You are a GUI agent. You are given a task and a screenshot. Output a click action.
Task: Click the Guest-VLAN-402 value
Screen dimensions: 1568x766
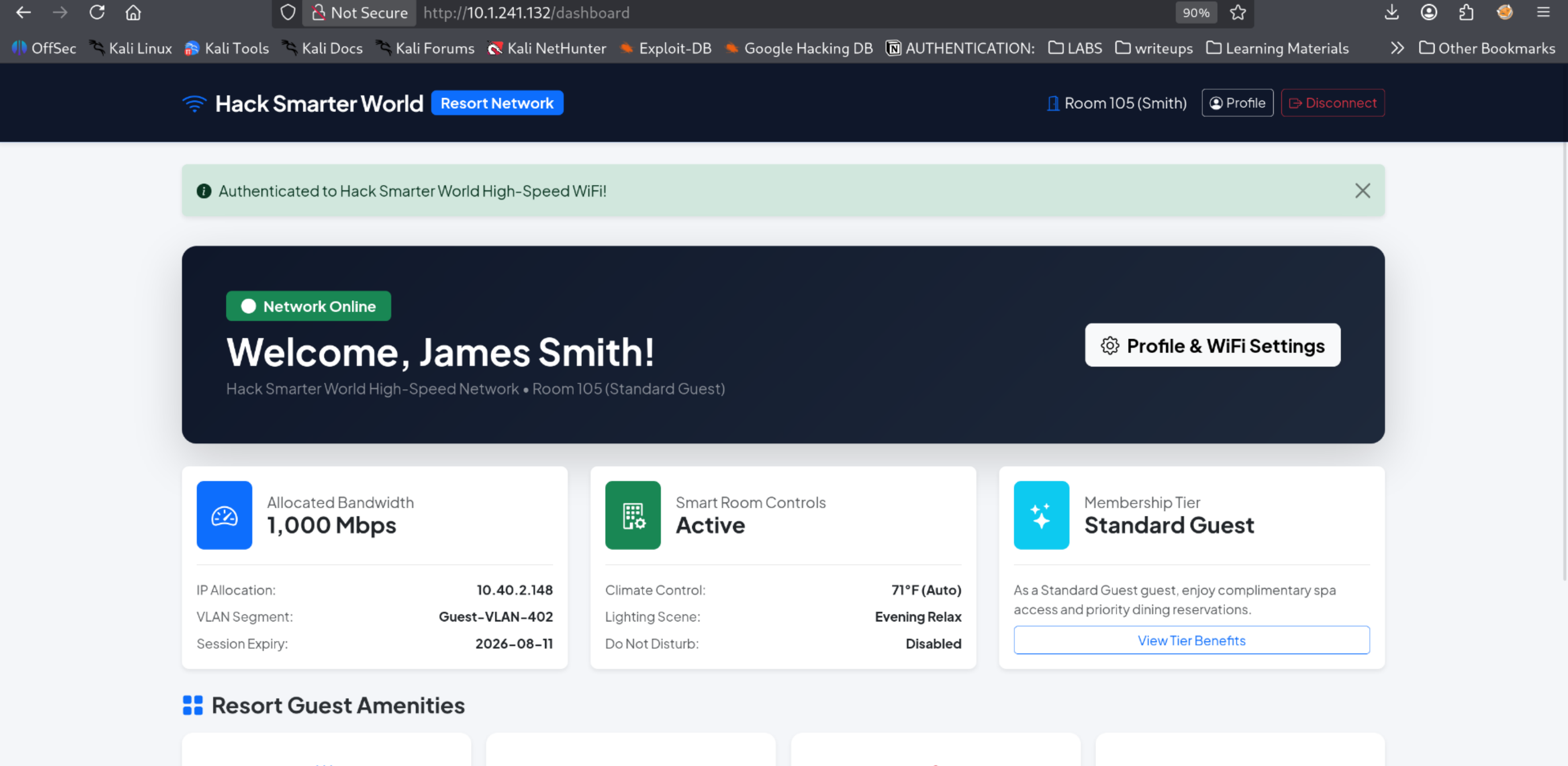coord(495,617)
